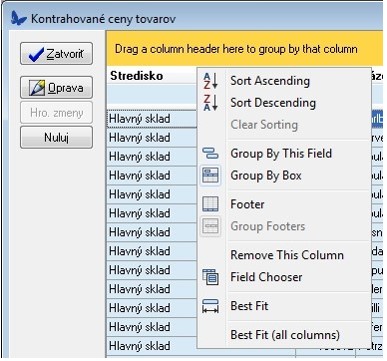Choose Sort Ascending from context menu
The height and width of the screenshot is (361, 387).
pyautogui.click(x=283, y=81)
